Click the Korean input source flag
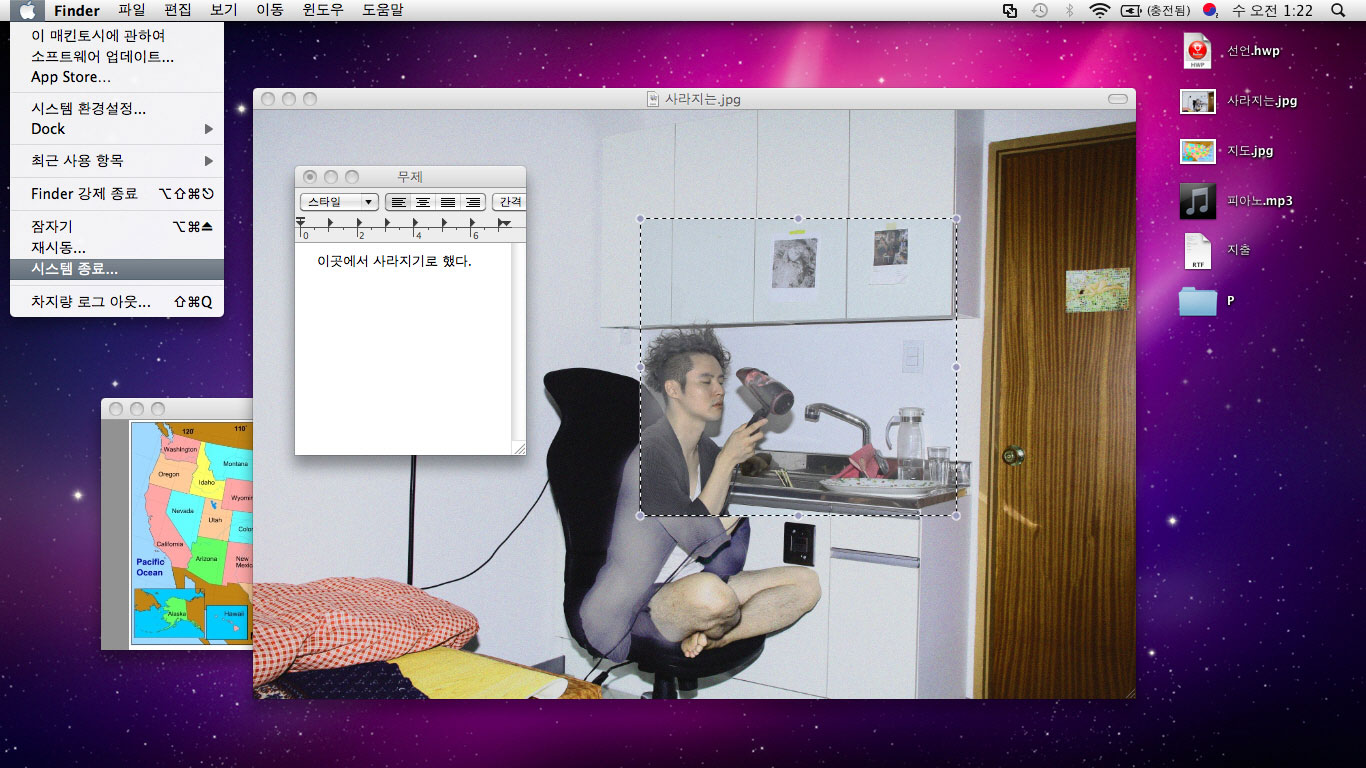Image resolution: width=1366 pixels, height=768 pixels. 1210,10
